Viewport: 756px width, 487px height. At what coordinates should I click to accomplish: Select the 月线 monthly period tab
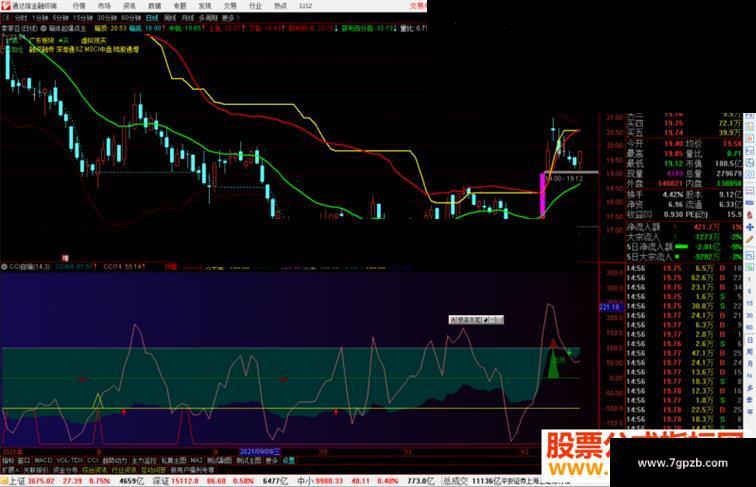point(188,18)
